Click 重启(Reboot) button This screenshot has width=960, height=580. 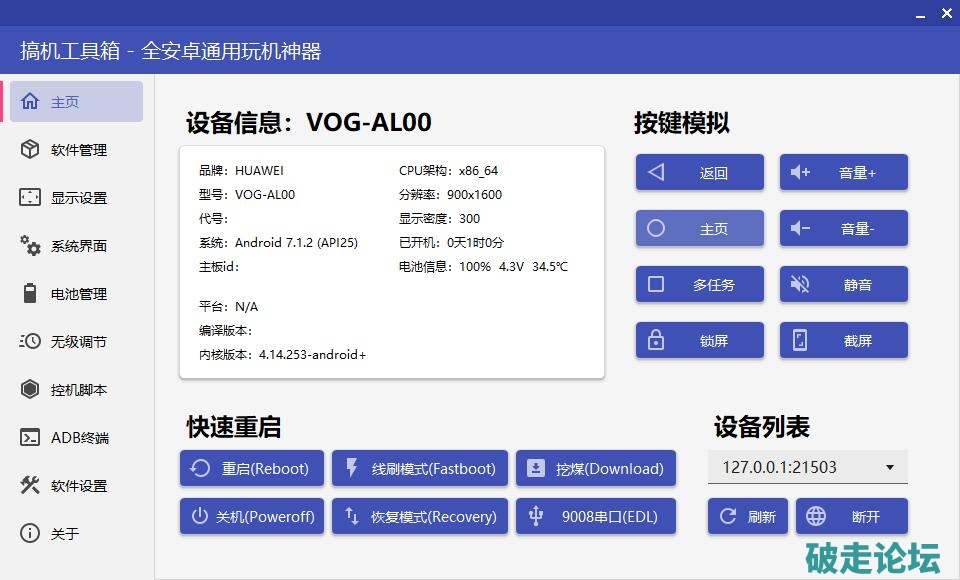pyautogui.click(x=252, y=468)
